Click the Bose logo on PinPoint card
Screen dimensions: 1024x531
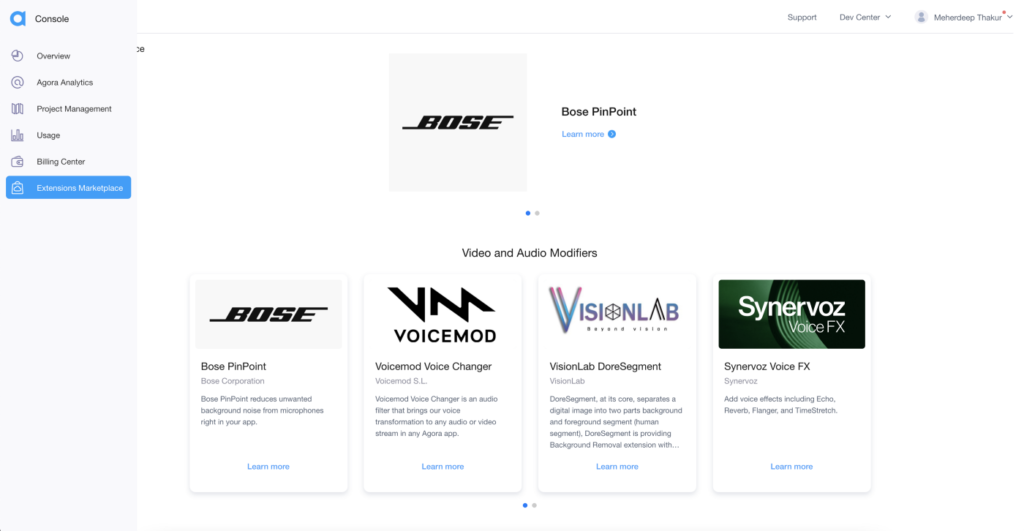(x=268, y=314)
